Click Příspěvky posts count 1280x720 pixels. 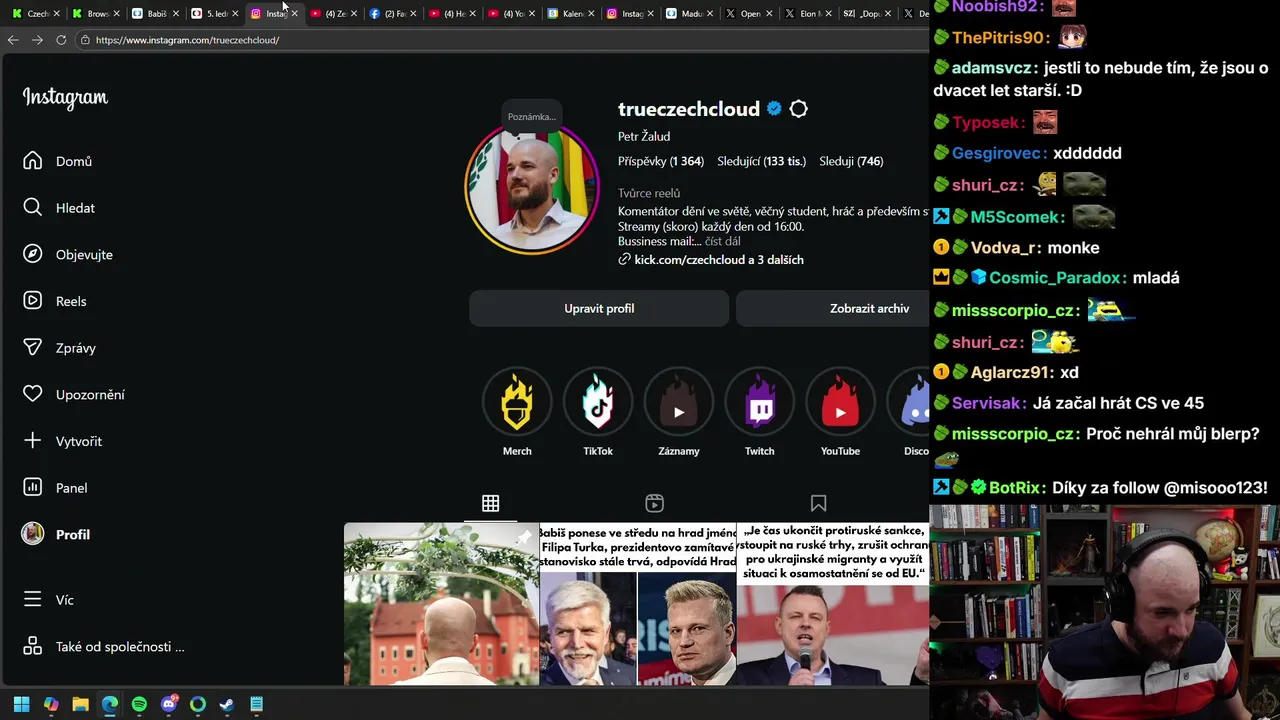pyautogui.click(x=661, y=161)
